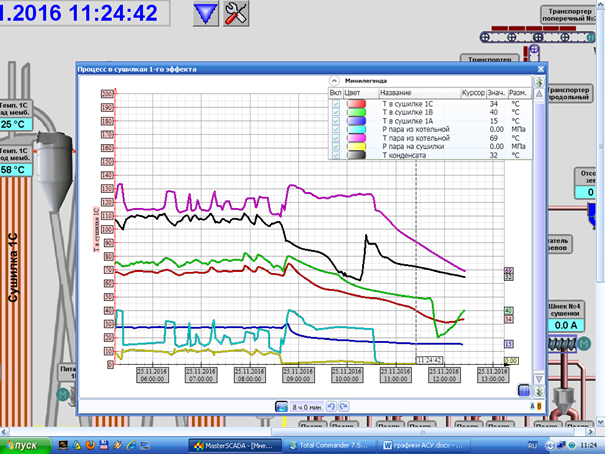
Task: Click the undo arrow in bottom trend toolbar
Action: tap(332, 406)
